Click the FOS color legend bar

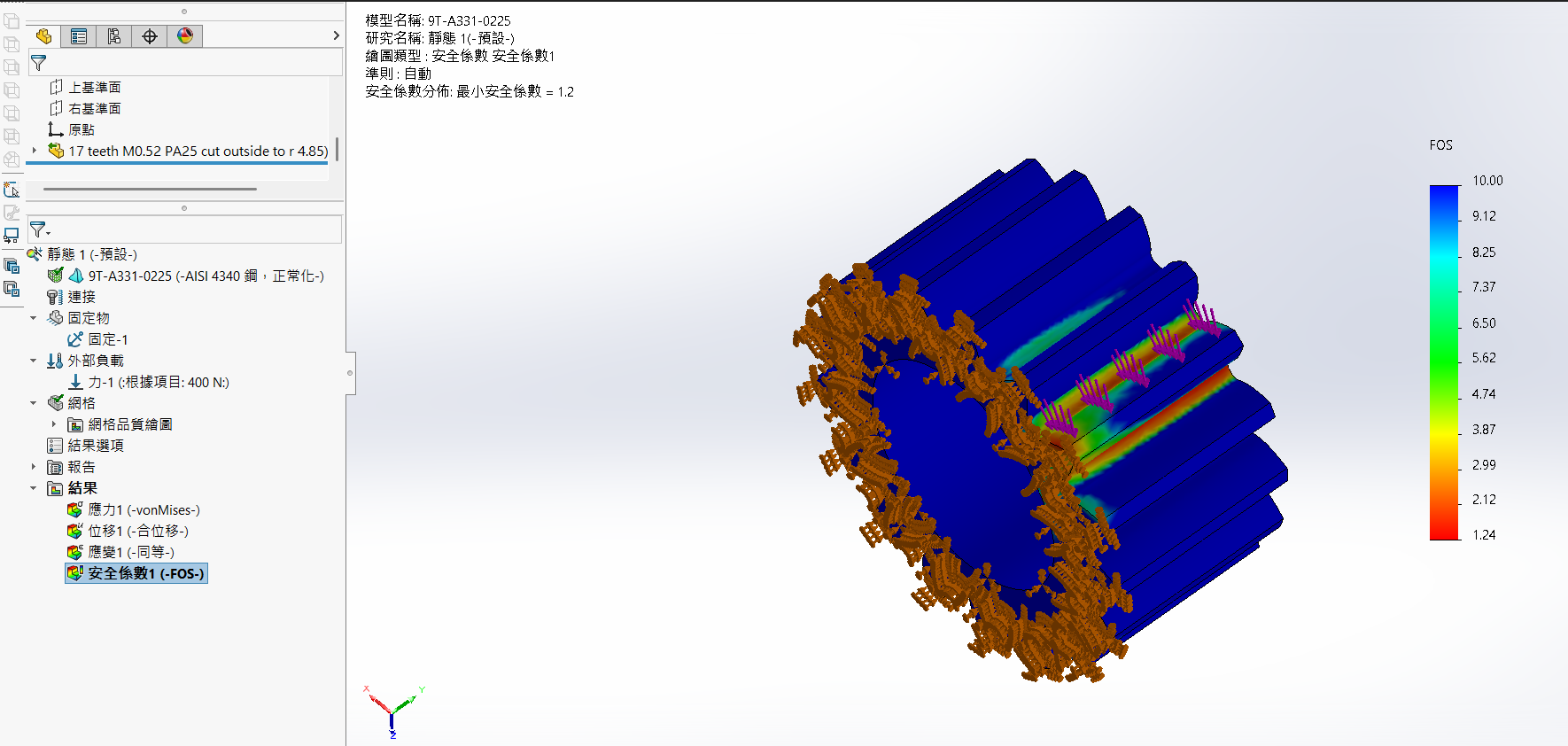coord(1444,361)
